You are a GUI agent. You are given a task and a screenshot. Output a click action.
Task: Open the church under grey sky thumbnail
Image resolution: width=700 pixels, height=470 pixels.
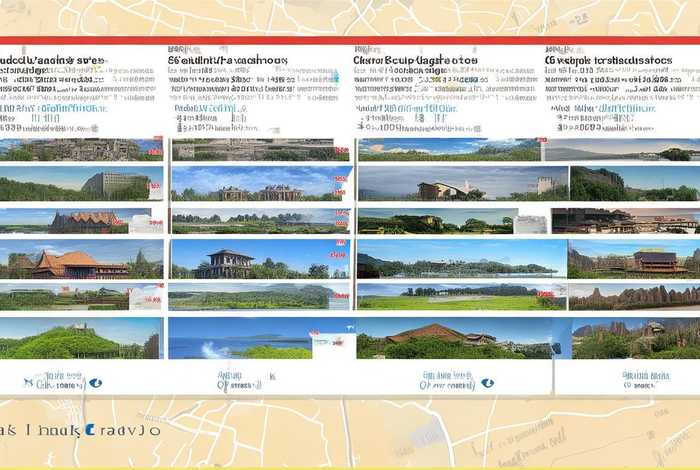(x=463, y=183)
